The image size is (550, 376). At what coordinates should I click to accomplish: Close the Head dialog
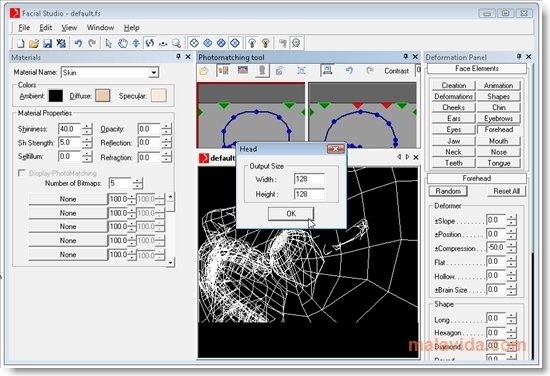[335, 149]
